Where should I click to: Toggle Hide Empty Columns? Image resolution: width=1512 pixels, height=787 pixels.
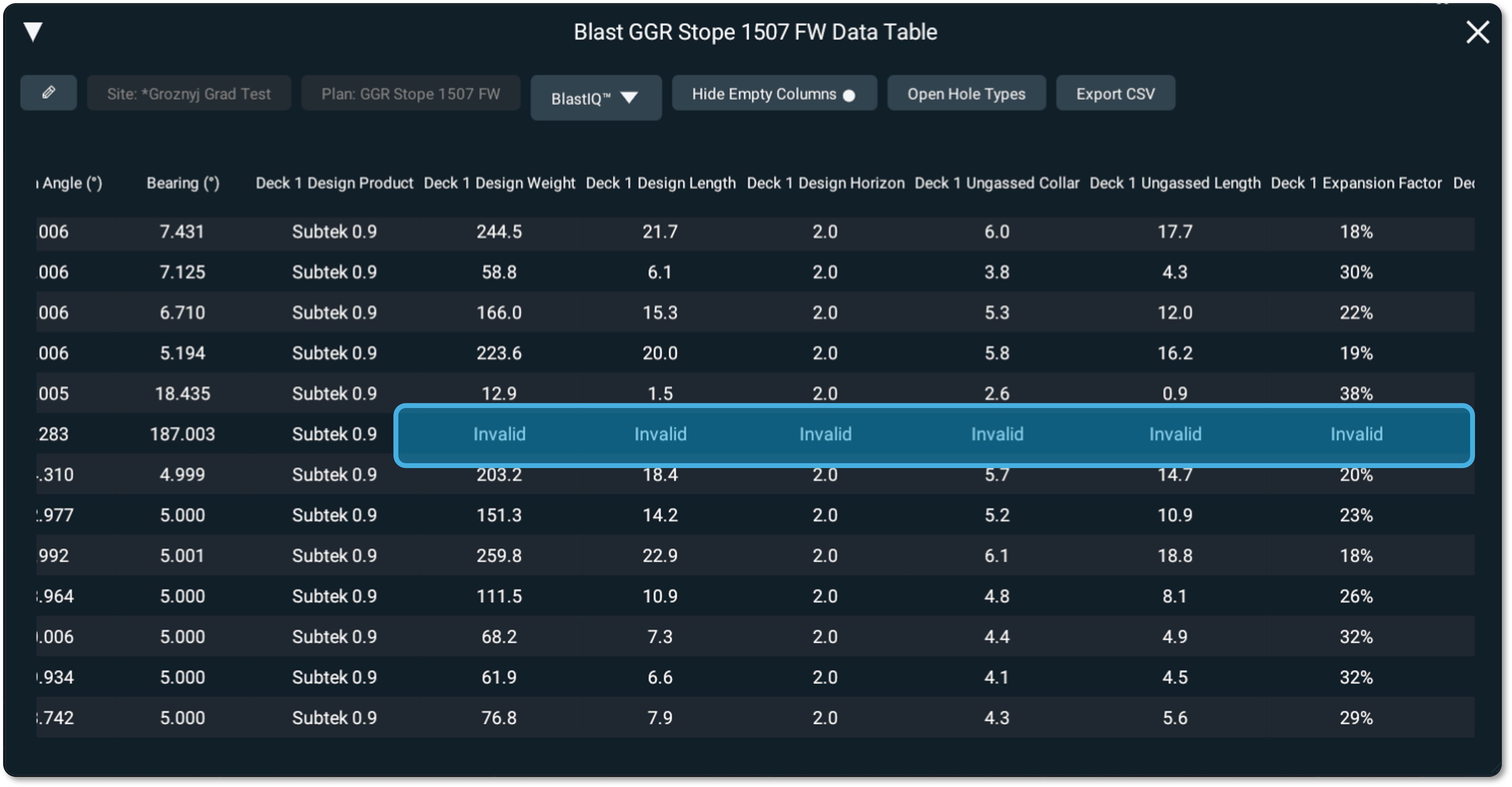coord(774,93)
